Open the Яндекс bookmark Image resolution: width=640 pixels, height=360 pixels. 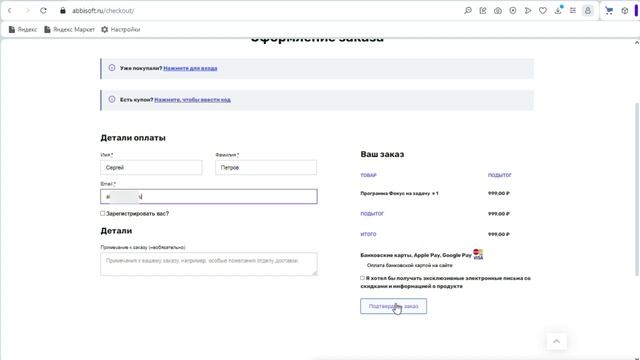pyautogui.click(x=23, y=29)
